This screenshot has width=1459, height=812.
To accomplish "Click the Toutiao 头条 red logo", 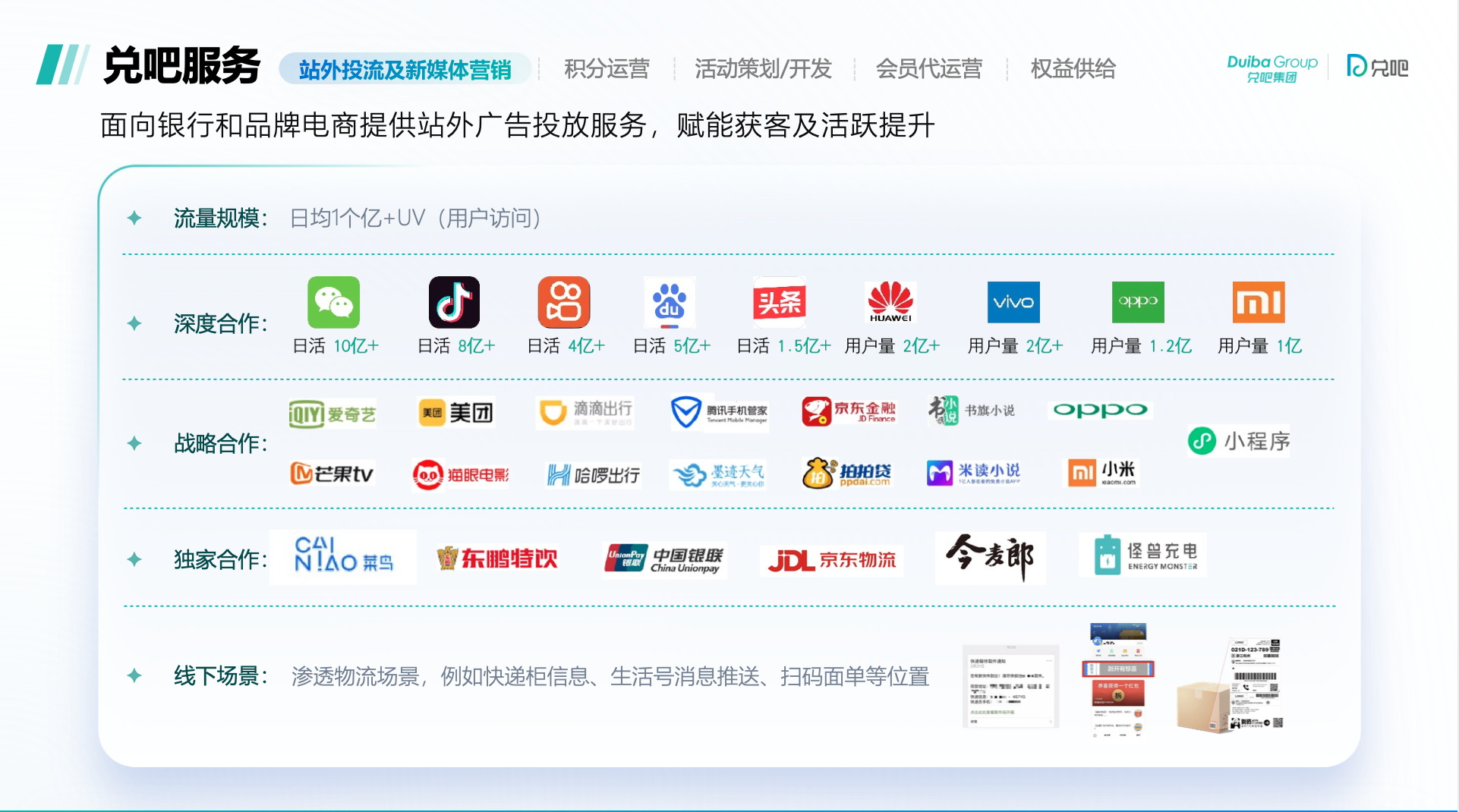I will click(779, 302).
